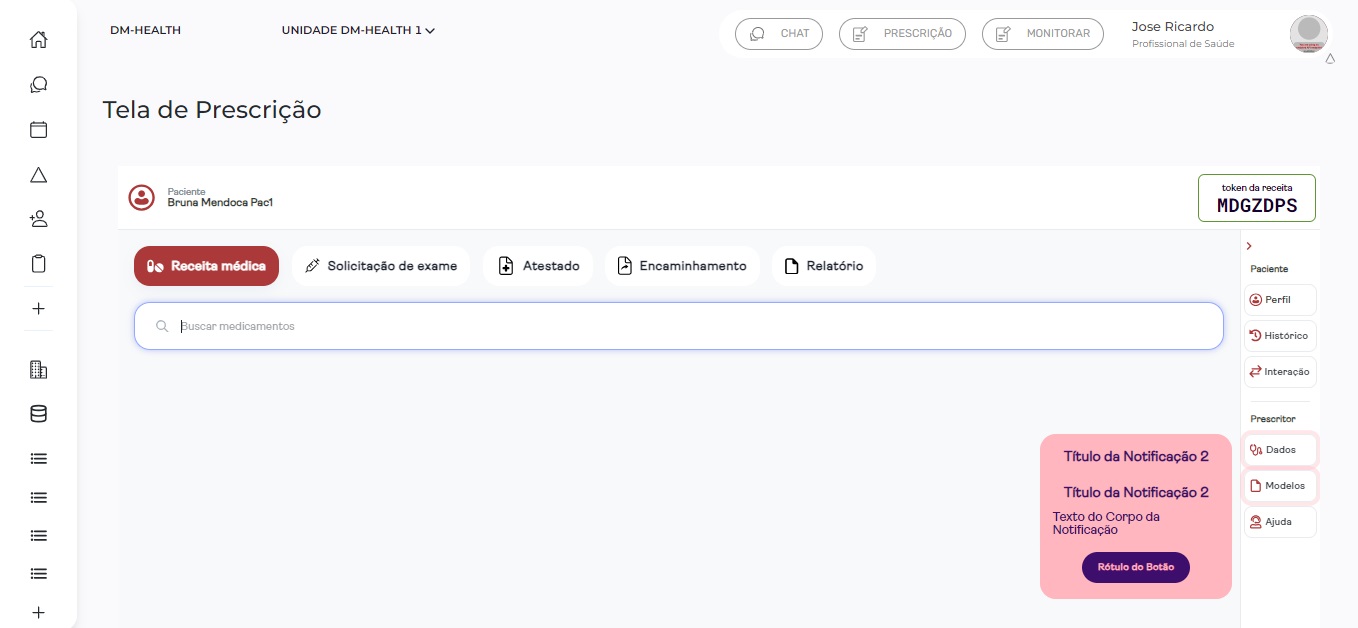Switch to the Solicitação de exame tab
Screen dimensions: 1358x628
pos(381,266)
